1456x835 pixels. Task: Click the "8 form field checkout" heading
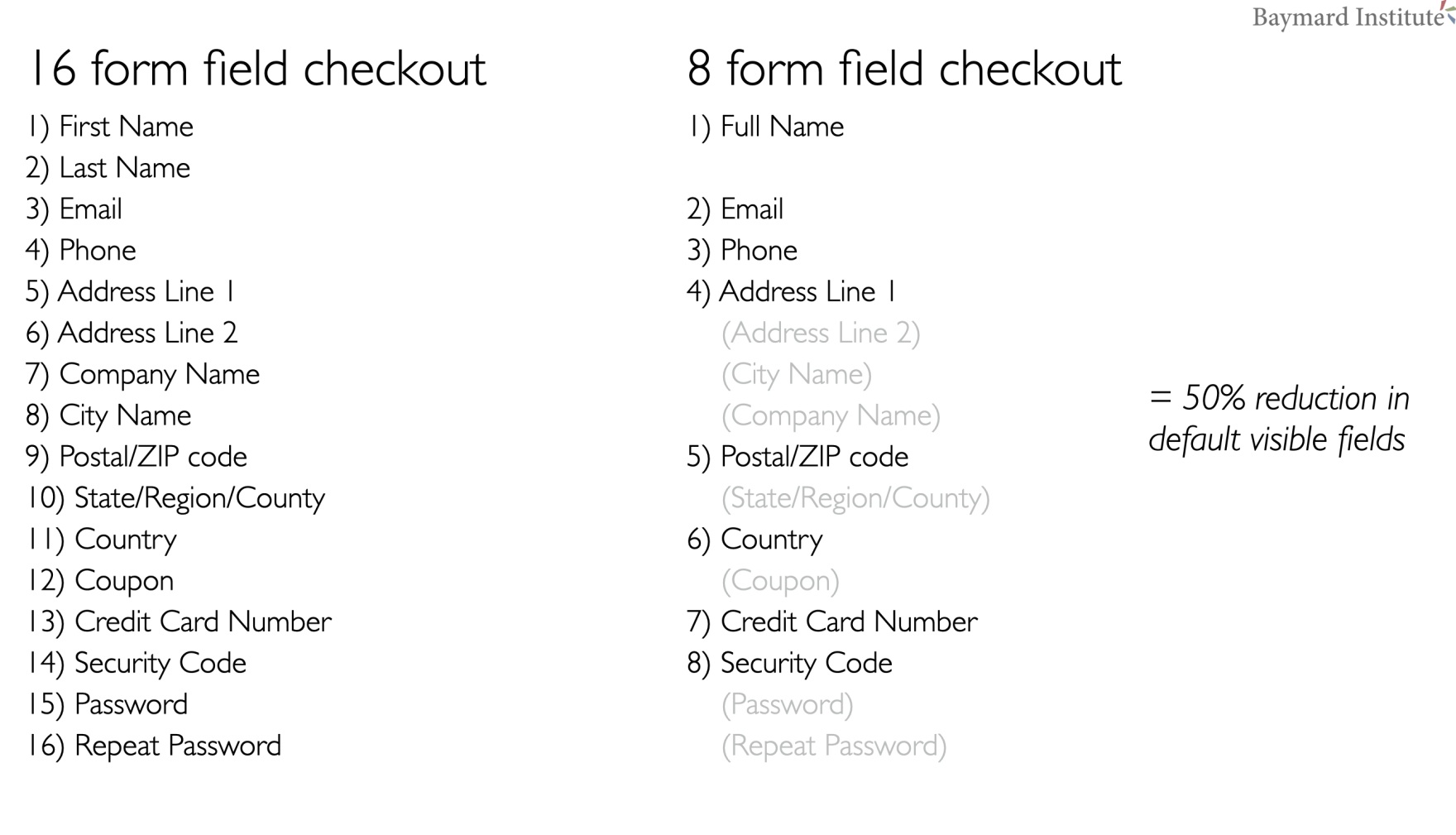[903, 69]
